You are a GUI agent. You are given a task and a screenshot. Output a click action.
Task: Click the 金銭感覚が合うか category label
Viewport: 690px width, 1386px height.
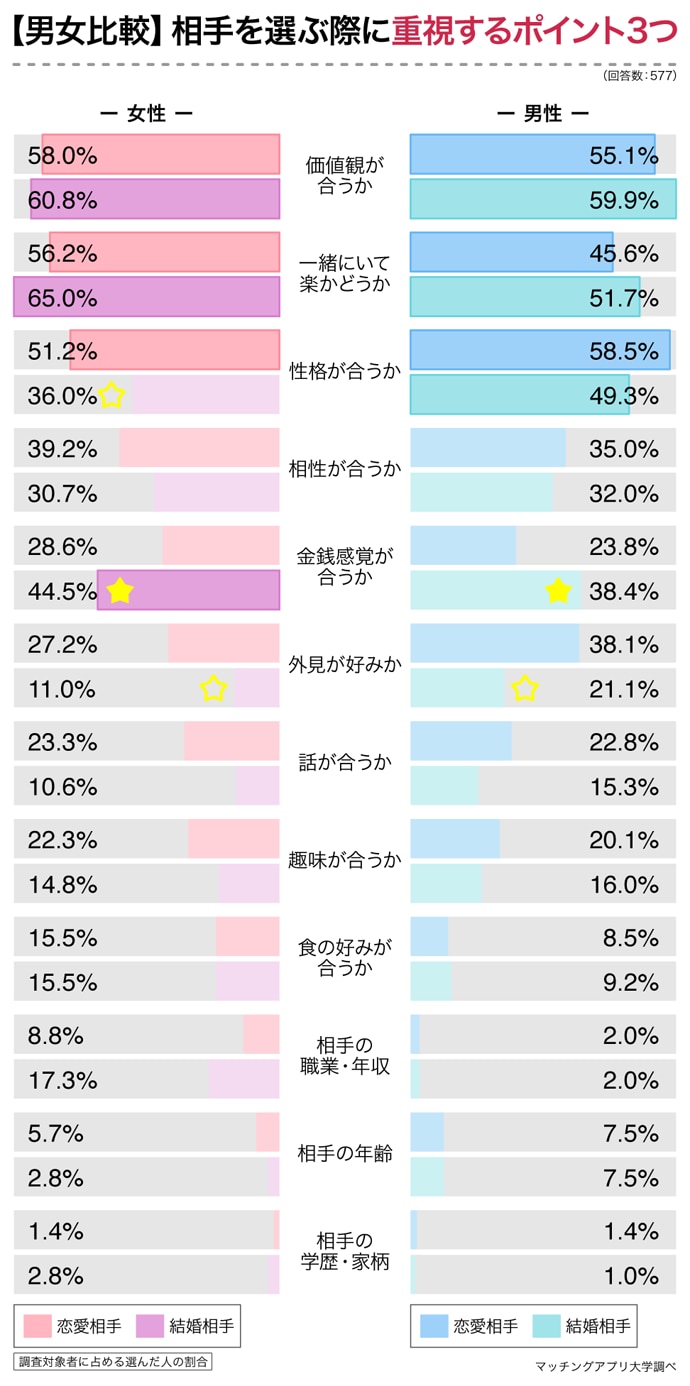point(344,566)
